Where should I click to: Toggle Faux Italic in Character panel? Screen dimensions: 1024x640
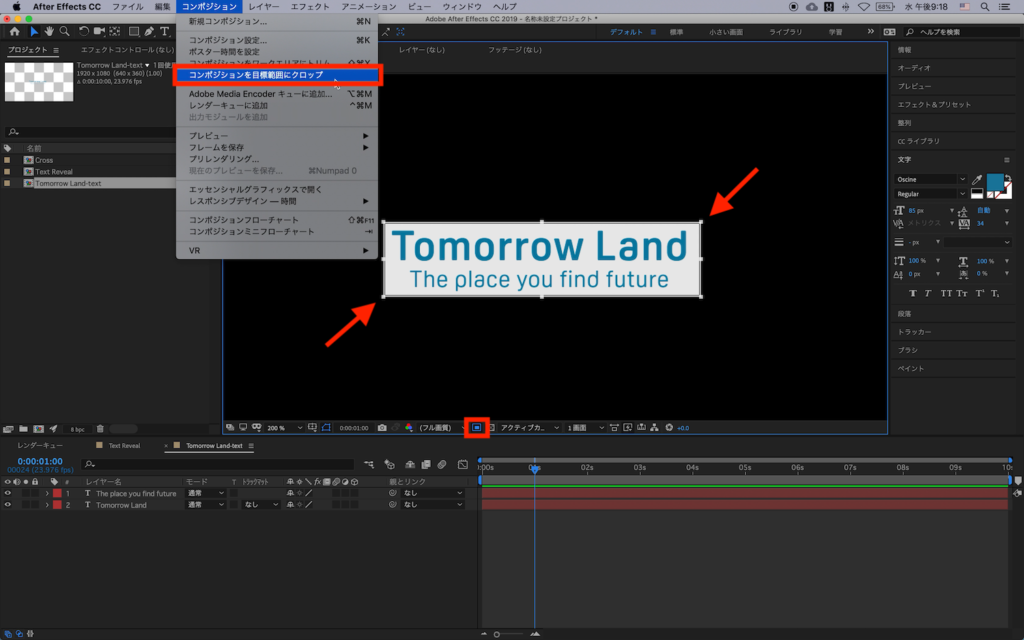click(928, 294)
